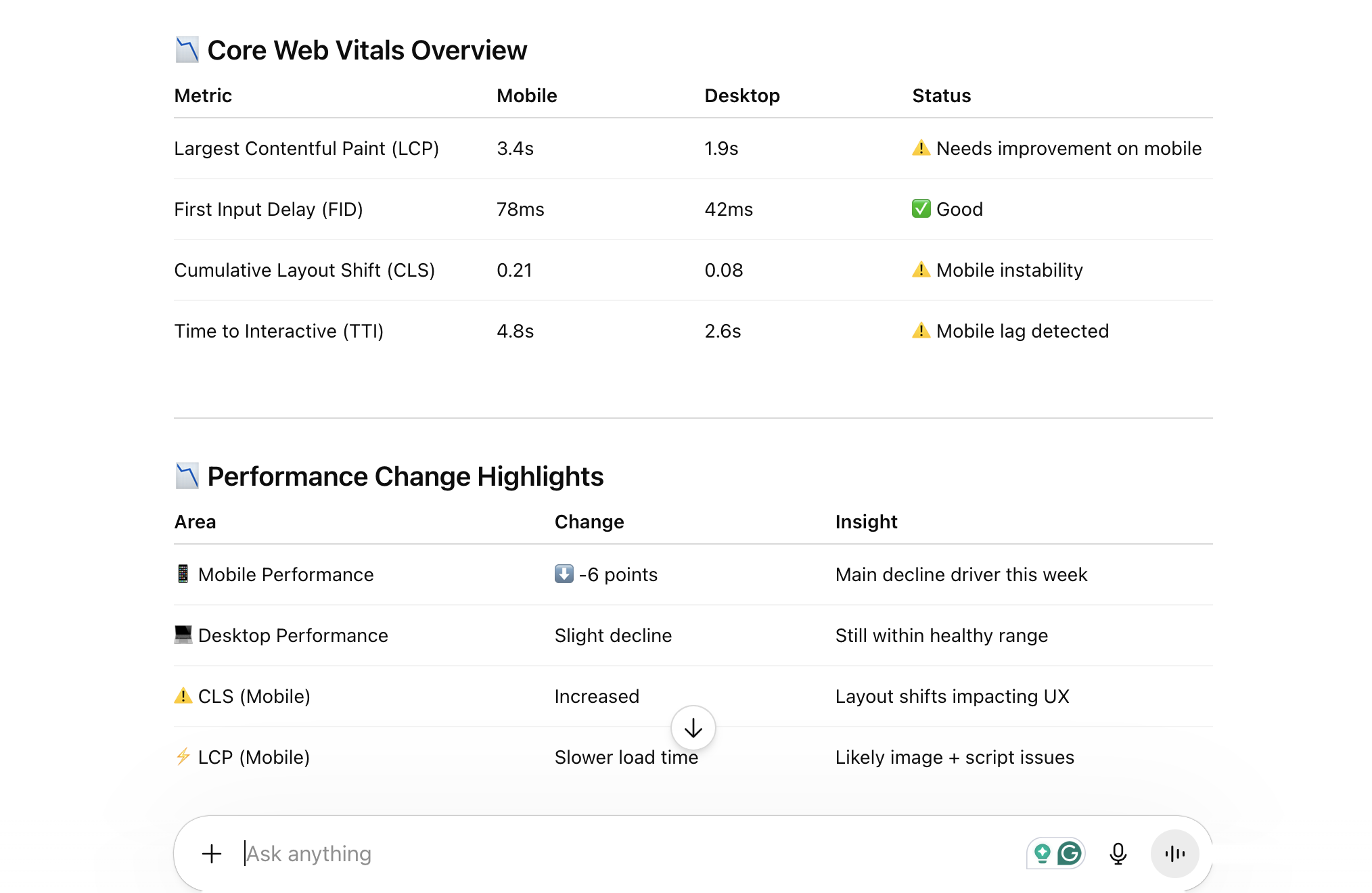Click the scroll-down arrow button
Screen dimensions: 1372x893
tap(693, 729)
